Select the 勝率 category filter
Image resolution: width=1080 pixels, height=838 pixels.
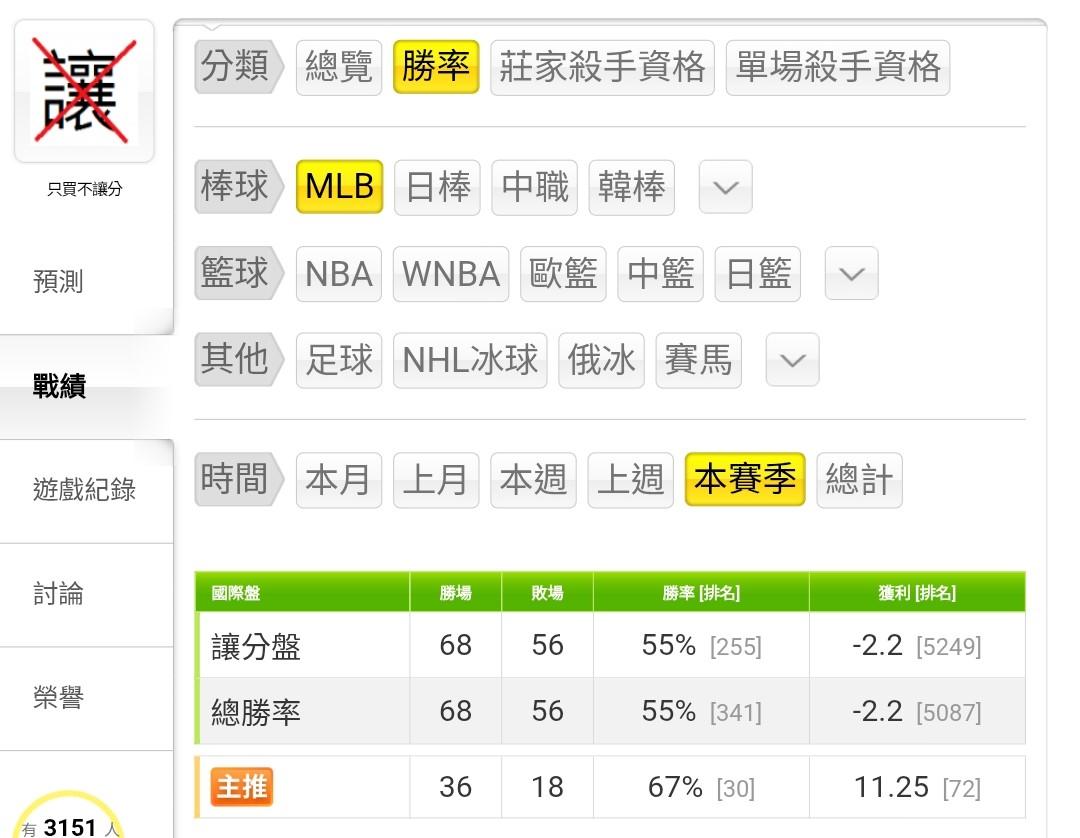click(x=436, y=67)
